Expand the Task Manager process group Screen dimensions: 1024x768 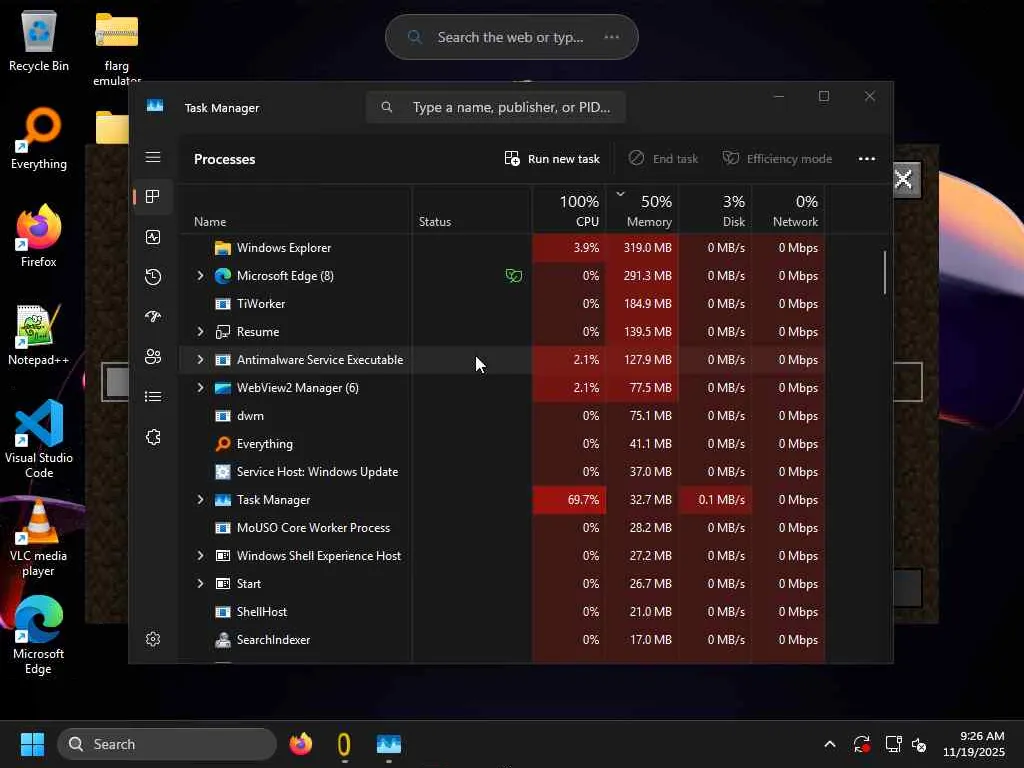[x=200, y=500]
